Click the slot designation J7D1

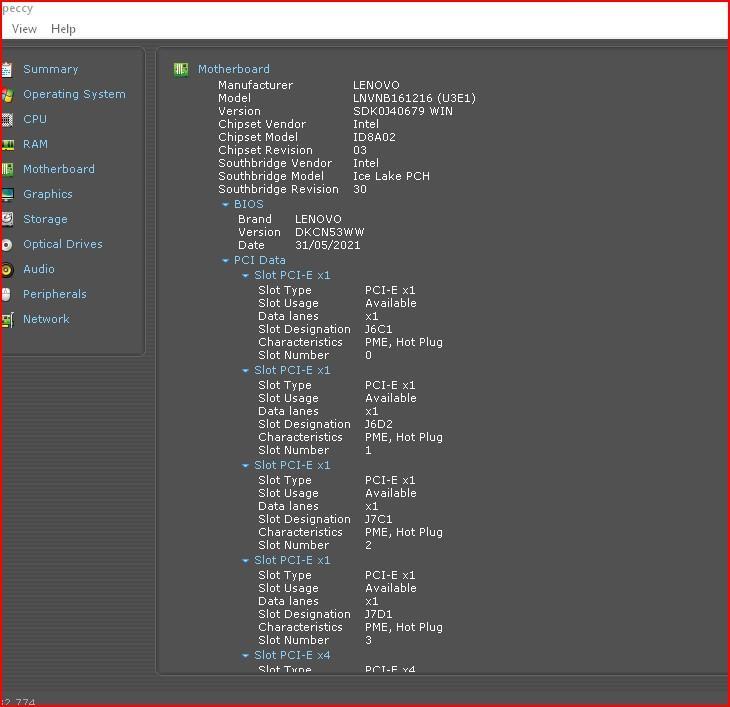tap(379, 614)
